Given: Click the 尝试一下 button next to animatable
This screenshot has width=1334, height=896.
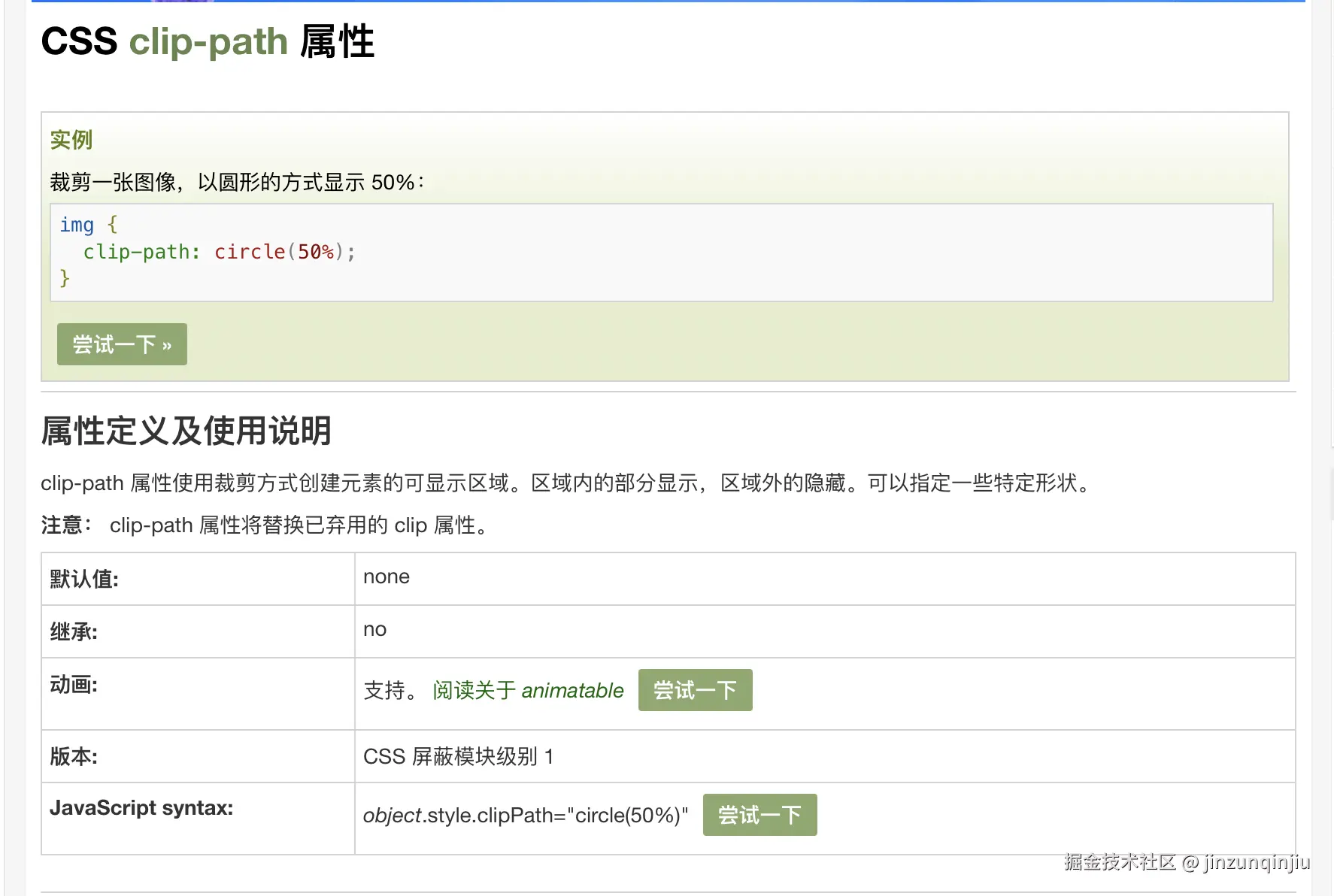Looking at the screenshot, I should pos(694,690).
